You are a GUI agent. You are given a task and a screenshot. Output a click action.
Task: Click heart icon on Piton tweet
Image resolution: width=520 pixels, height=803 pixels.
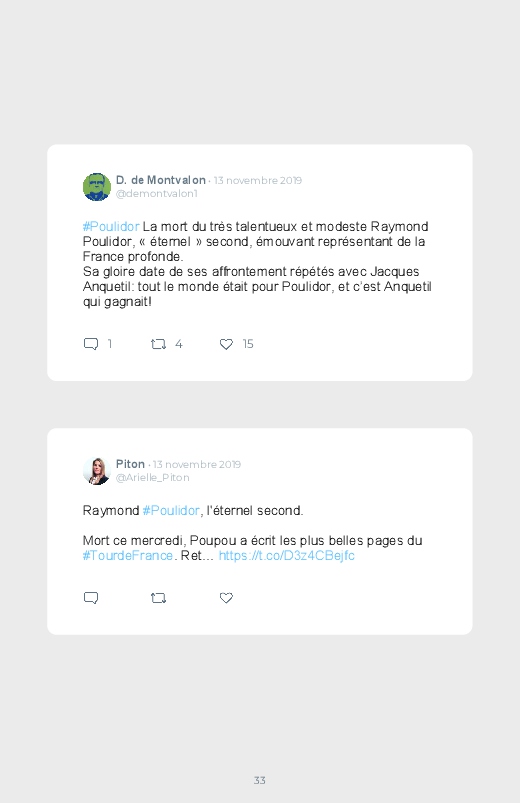click(226, 598)
